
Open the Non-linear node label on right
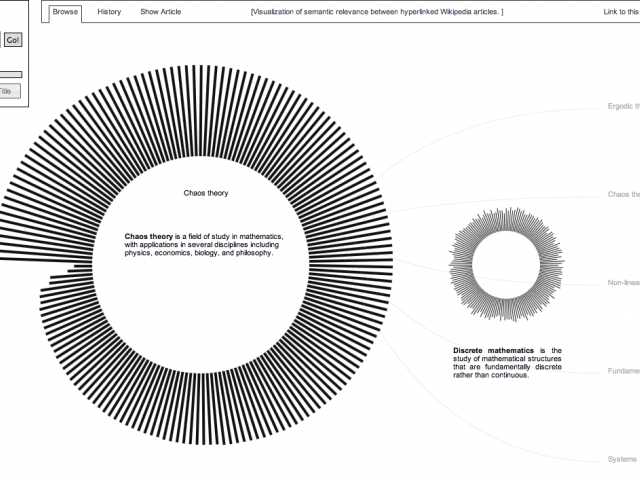pos(623,283)
